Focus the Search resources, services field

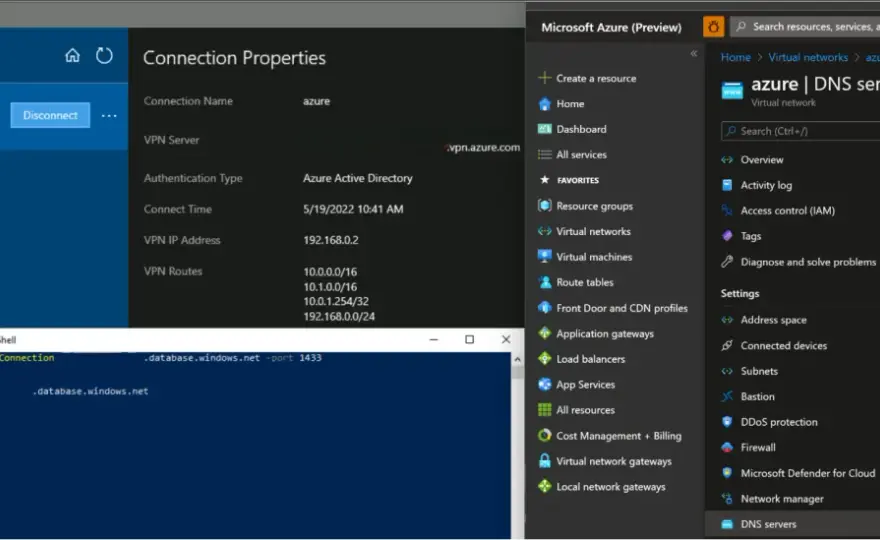point(805,26)
